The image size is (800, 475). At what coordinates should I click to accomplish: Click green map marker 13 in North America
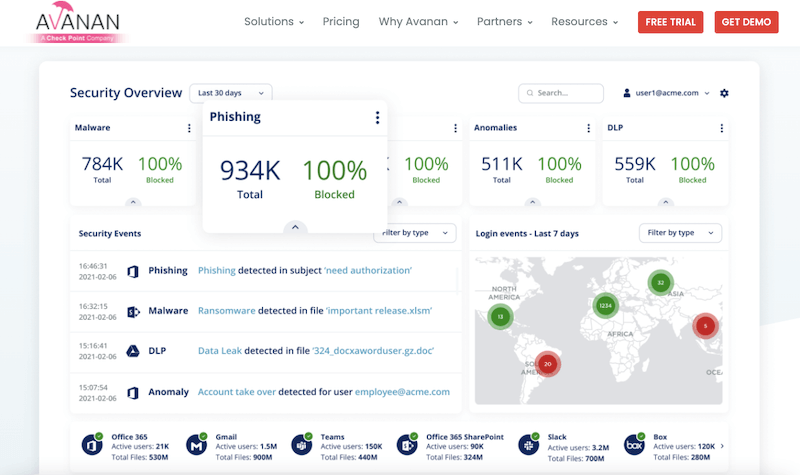501,316
